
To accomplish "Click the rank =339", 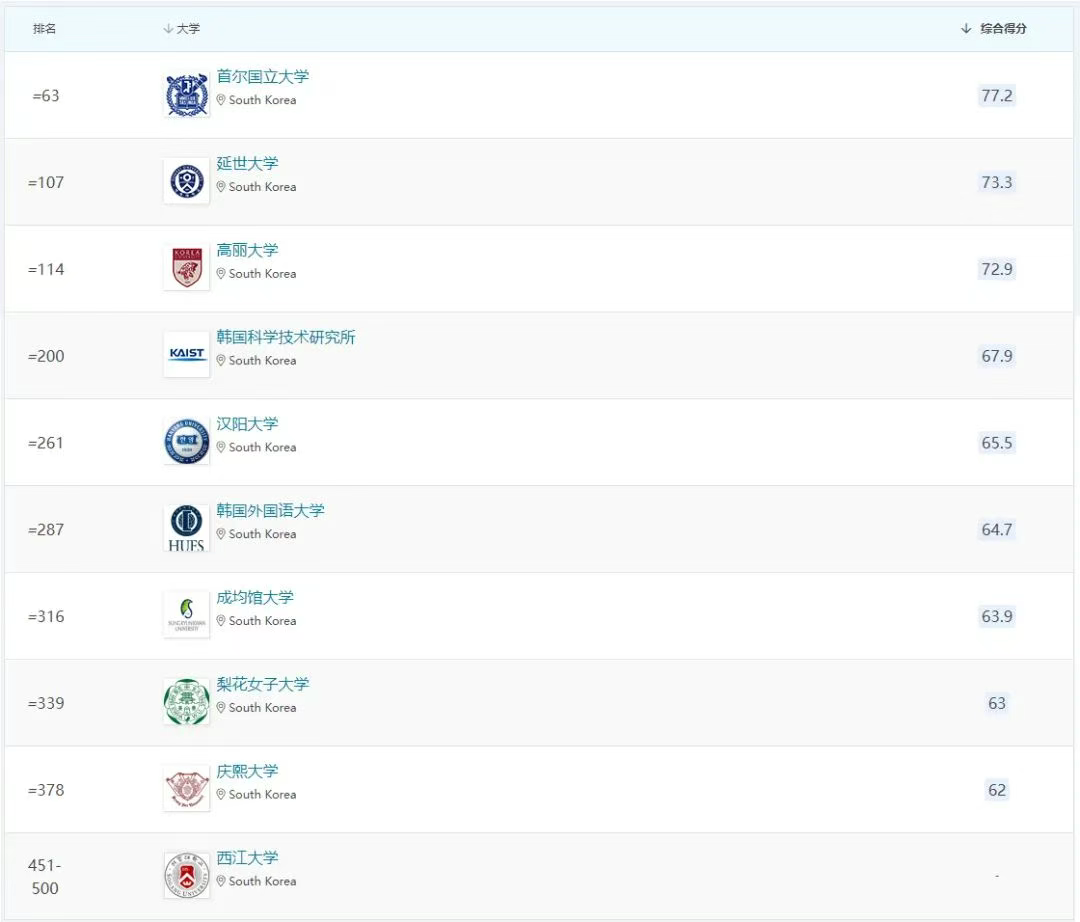I will 46,703.
